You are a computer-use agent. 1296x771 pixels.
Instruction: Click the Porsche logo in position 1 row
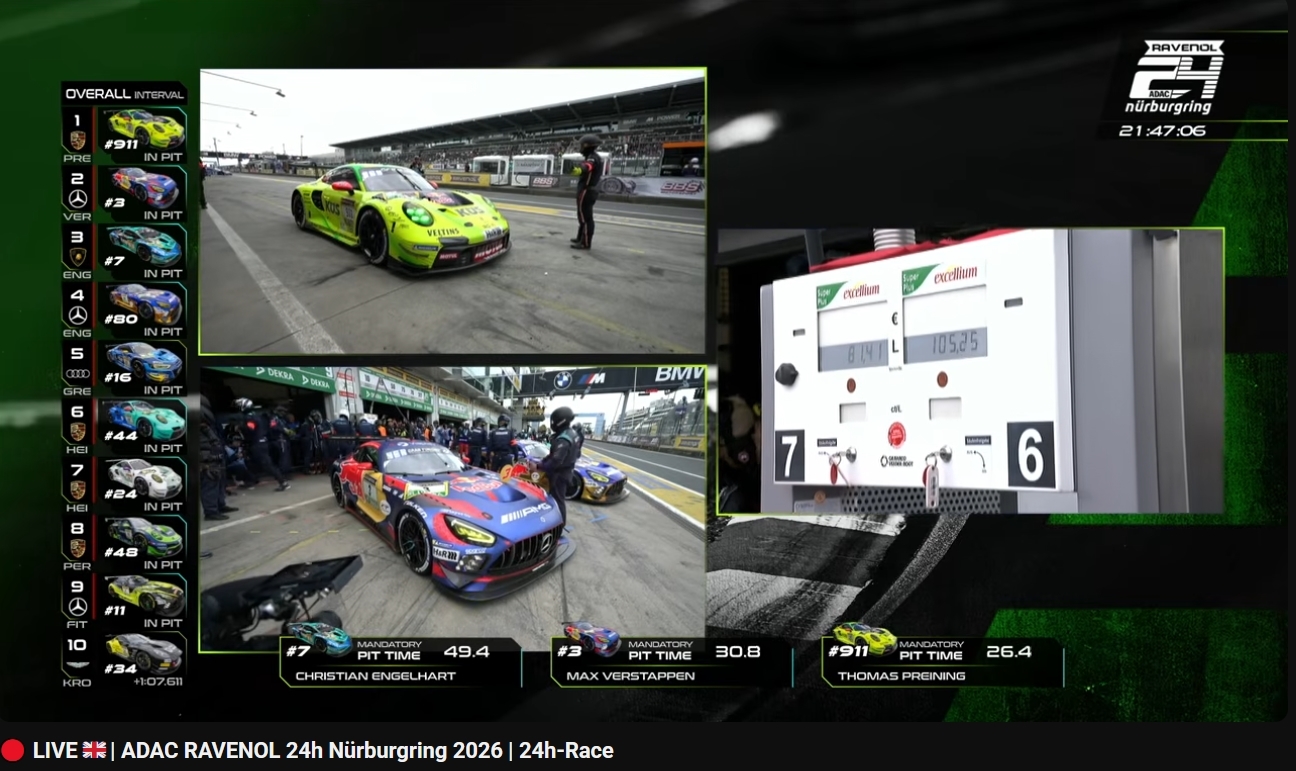(77, 140)
